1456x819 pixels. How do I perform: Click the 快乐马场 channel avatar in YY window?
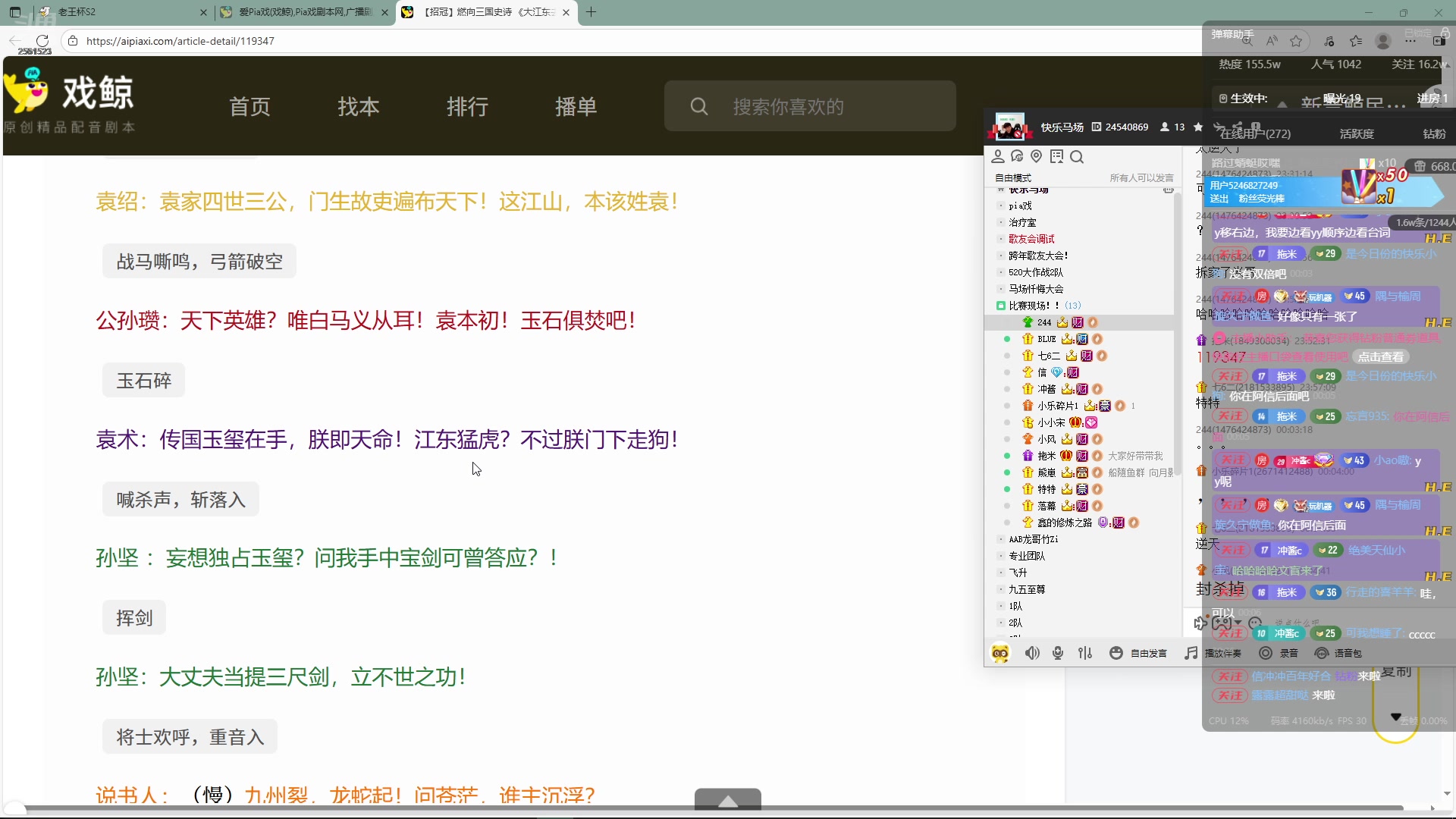coord(1010,127)
